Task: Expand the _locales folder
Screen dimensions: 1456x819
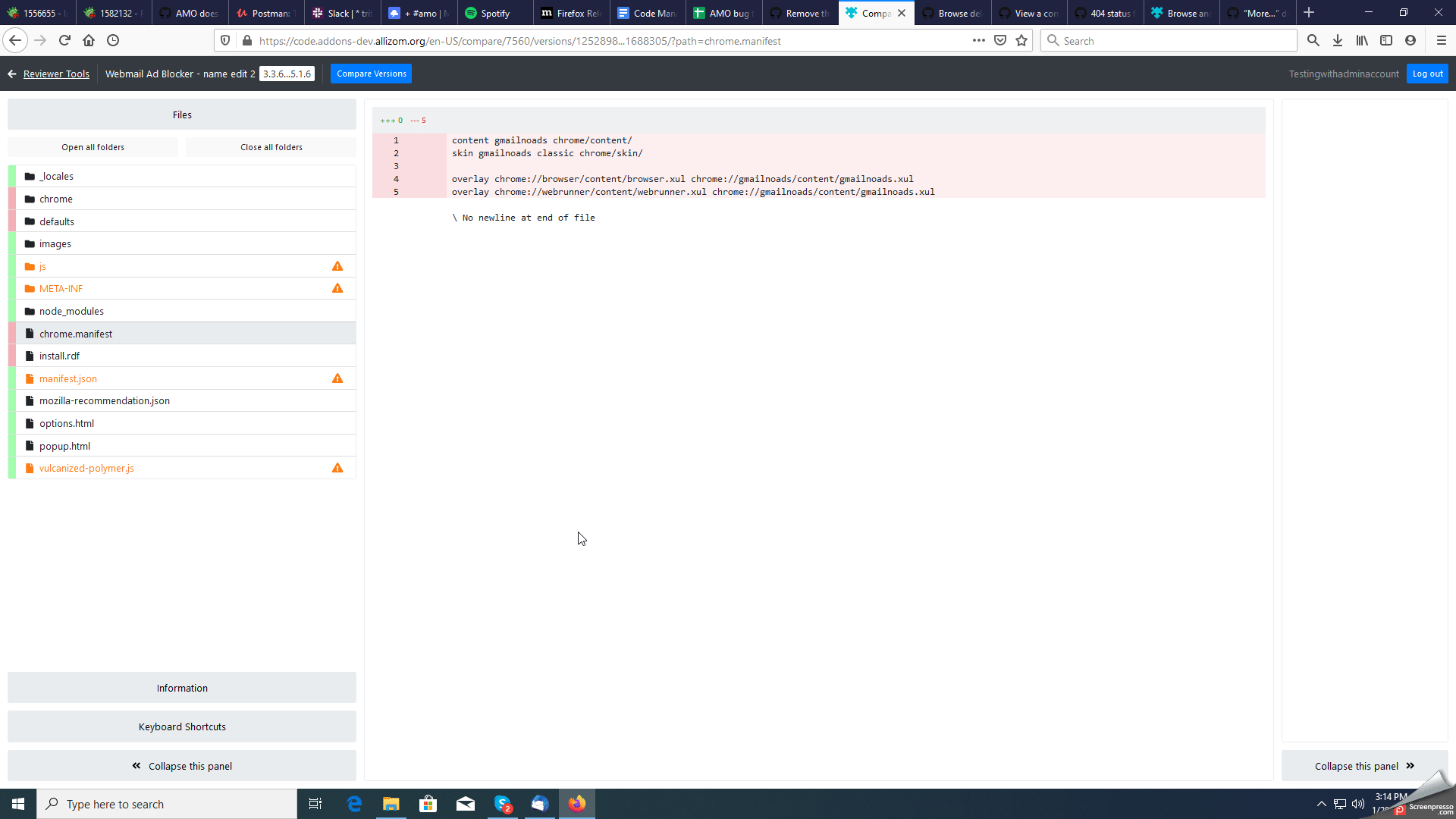Action: [57, 176]
